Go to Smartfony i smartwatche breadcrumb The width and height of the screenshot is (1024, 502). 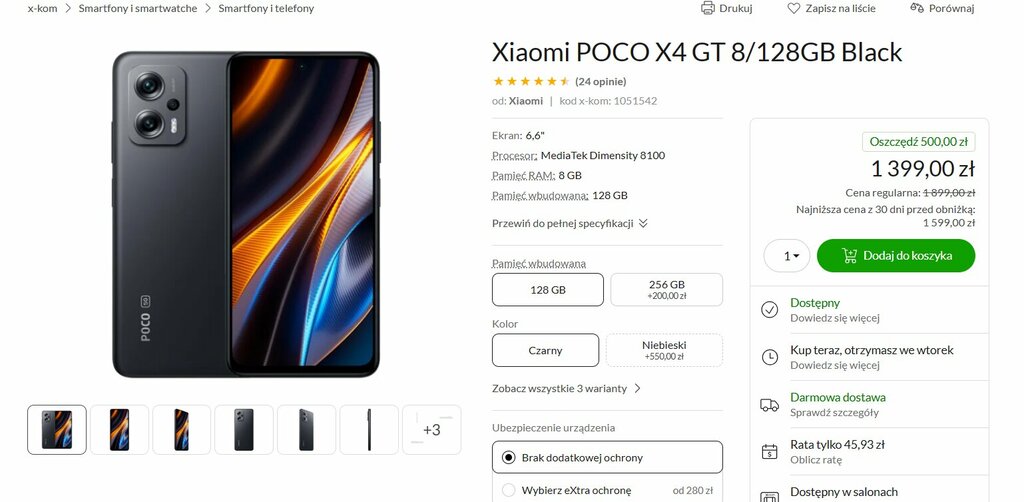[138, 8]
